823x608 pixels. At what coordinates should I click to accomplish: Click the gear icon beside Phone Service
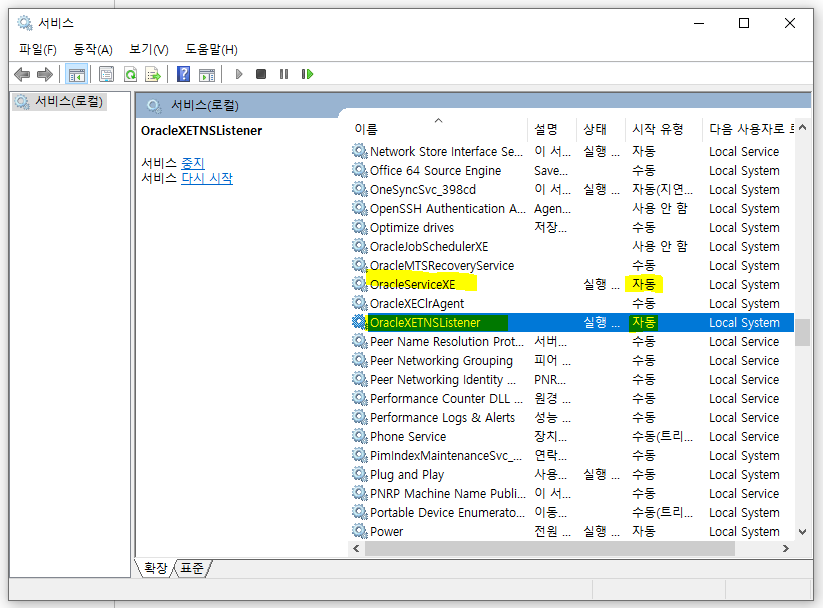359,436
